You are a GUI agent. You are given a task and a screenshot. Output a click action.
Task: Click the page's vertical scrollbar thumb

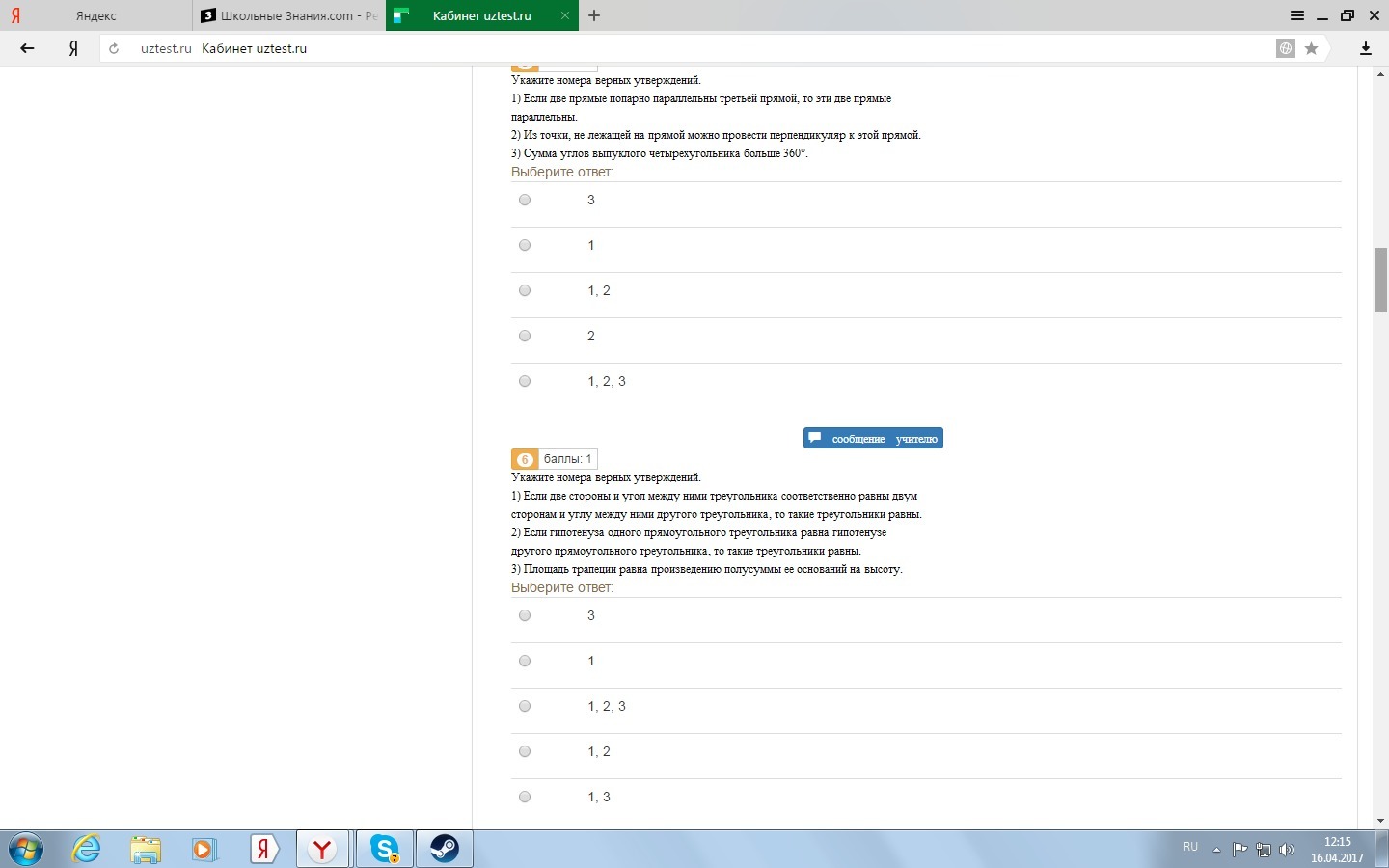[1380, 280]
